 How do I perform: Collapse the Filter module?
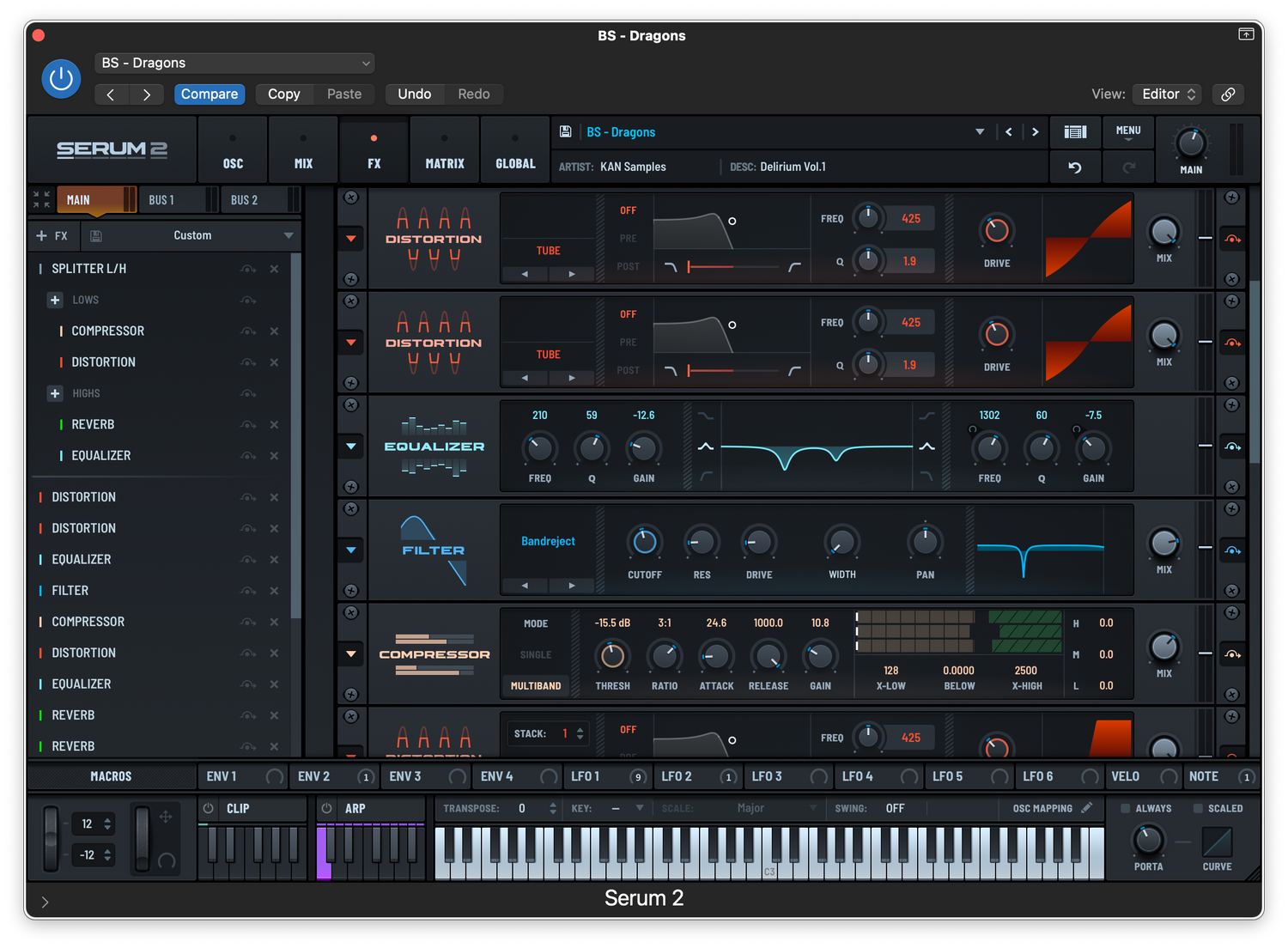(351, 550)
